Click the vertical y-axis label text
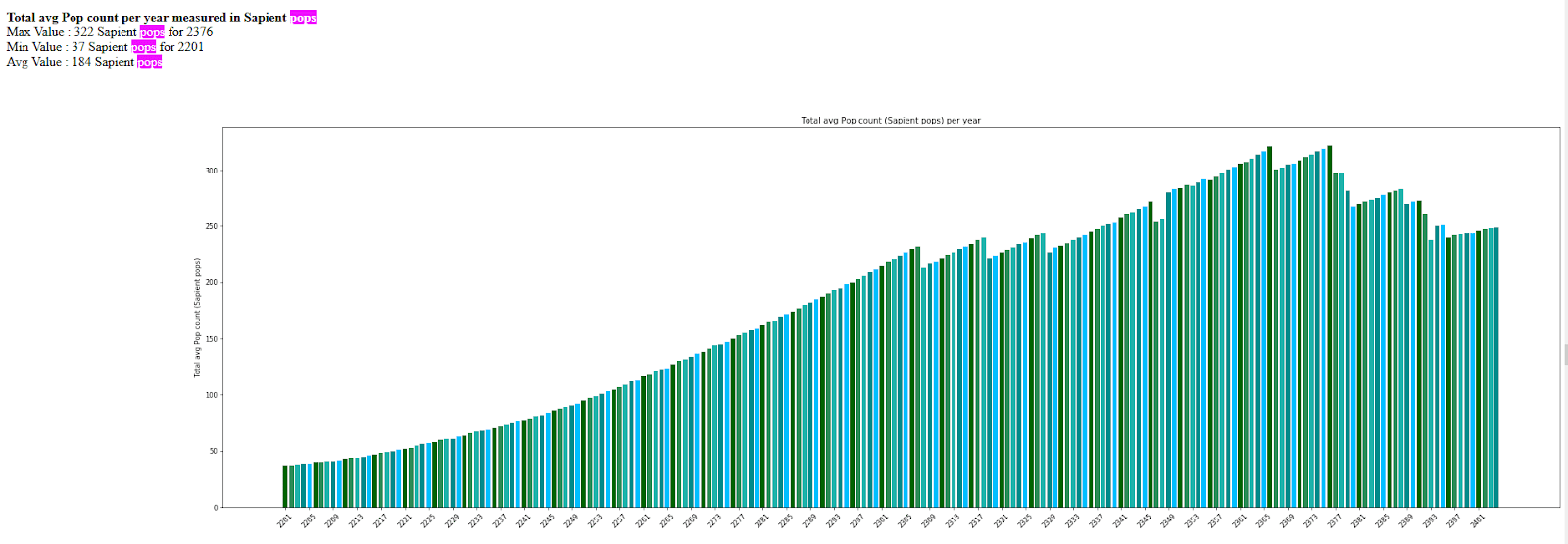Screen dimensions: 1568x544 click(x=197, y=318)
